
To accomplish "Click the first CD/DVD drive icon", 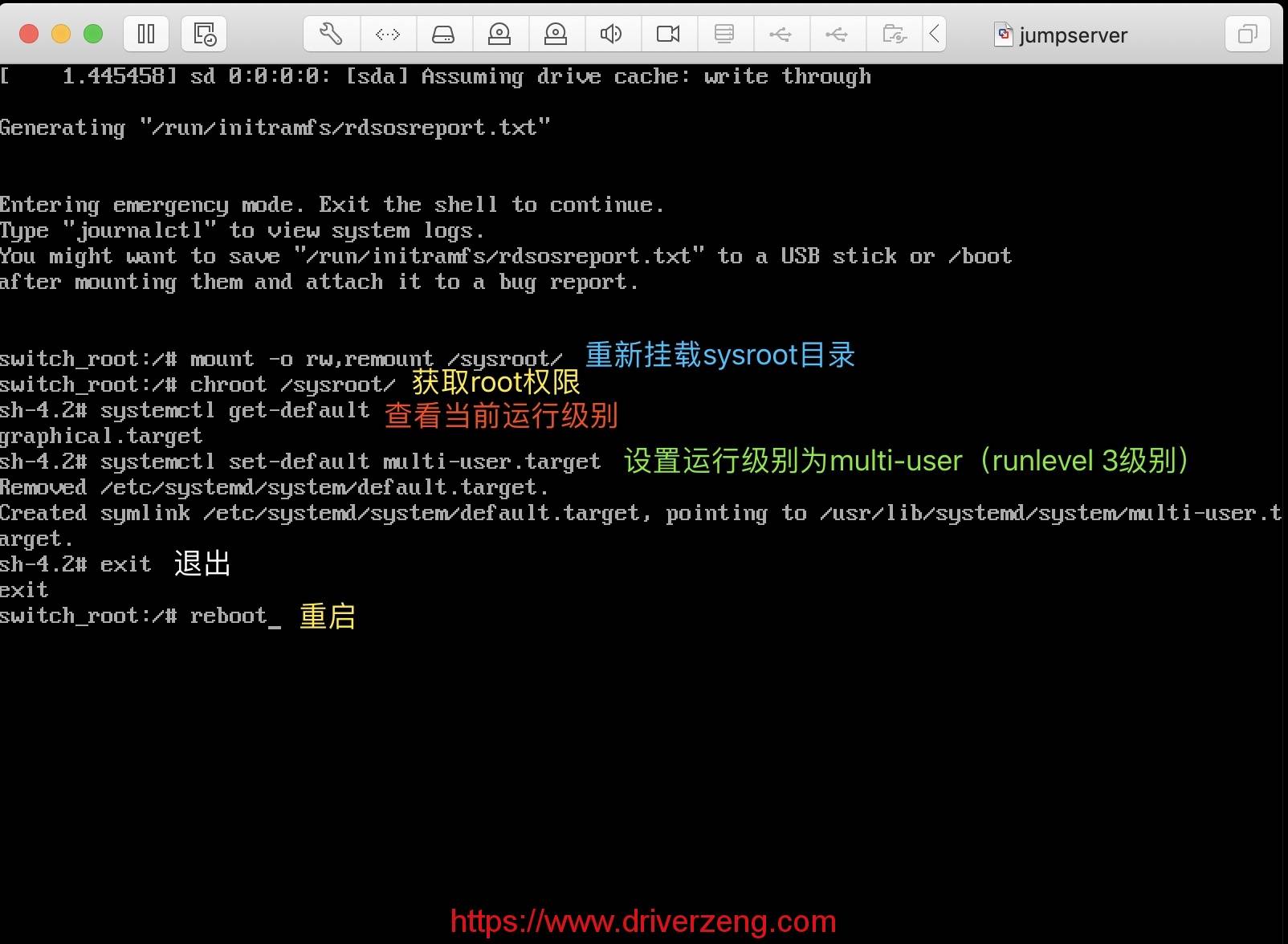I will 499,34.
